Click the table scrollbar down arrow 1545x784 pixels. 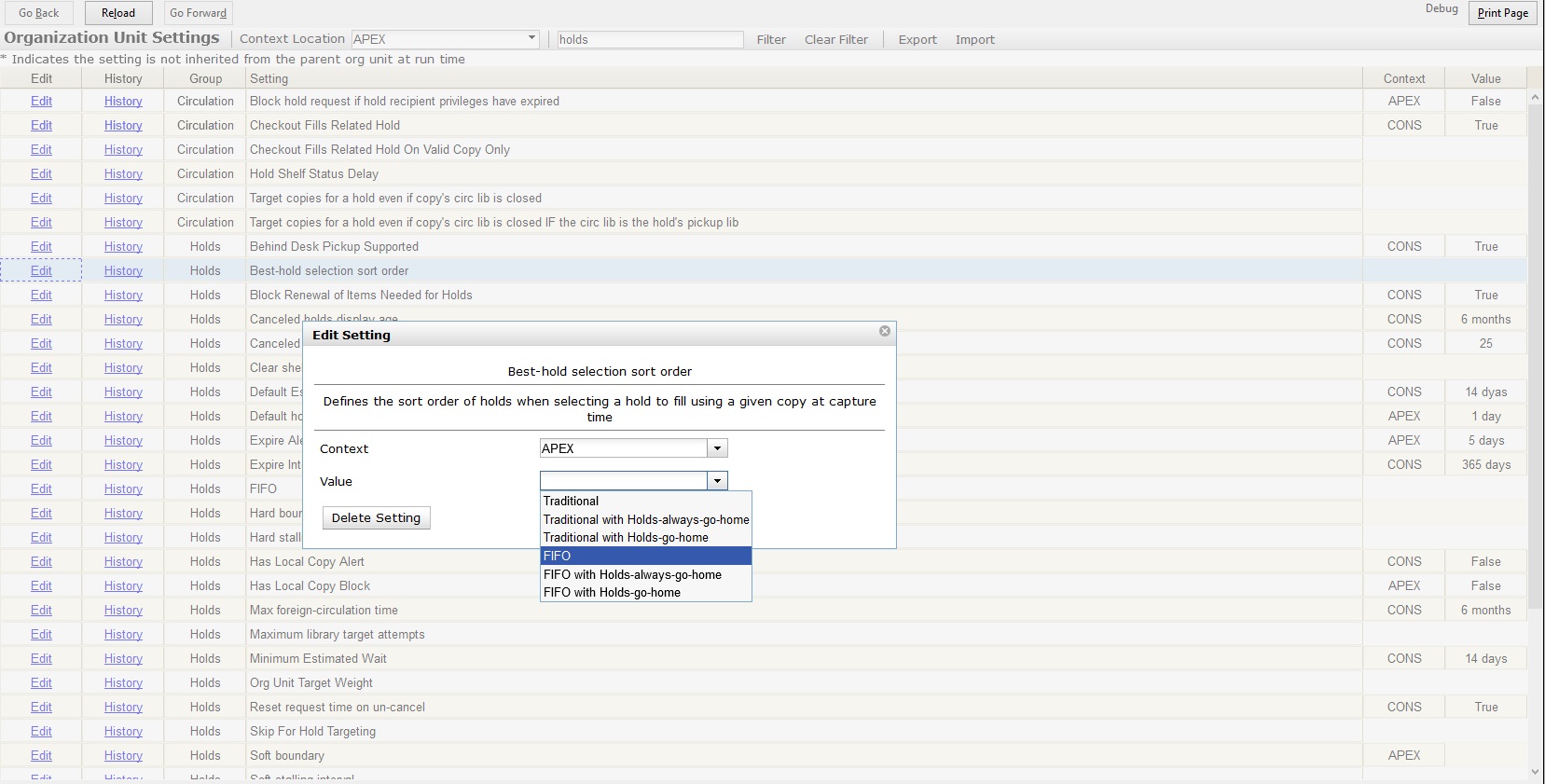[1535, 772]
